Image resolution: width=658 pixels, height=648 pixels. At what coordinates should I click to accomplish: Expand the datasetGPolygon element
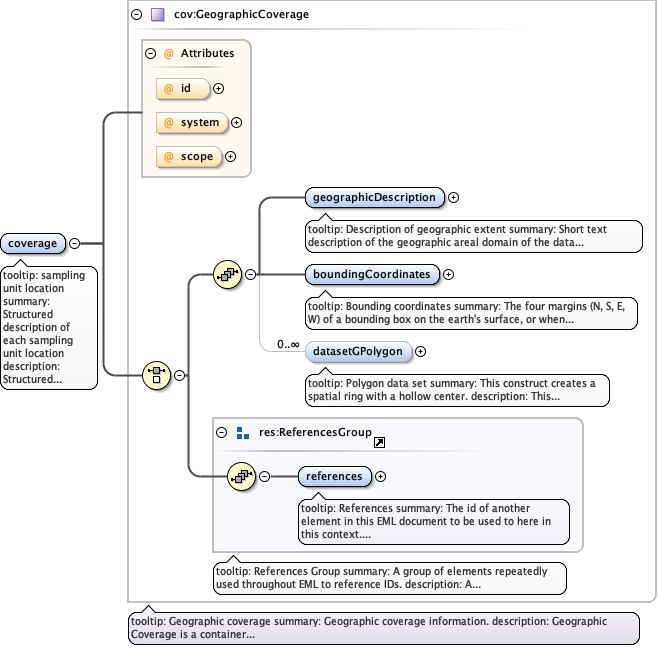(x=420, y=351)
